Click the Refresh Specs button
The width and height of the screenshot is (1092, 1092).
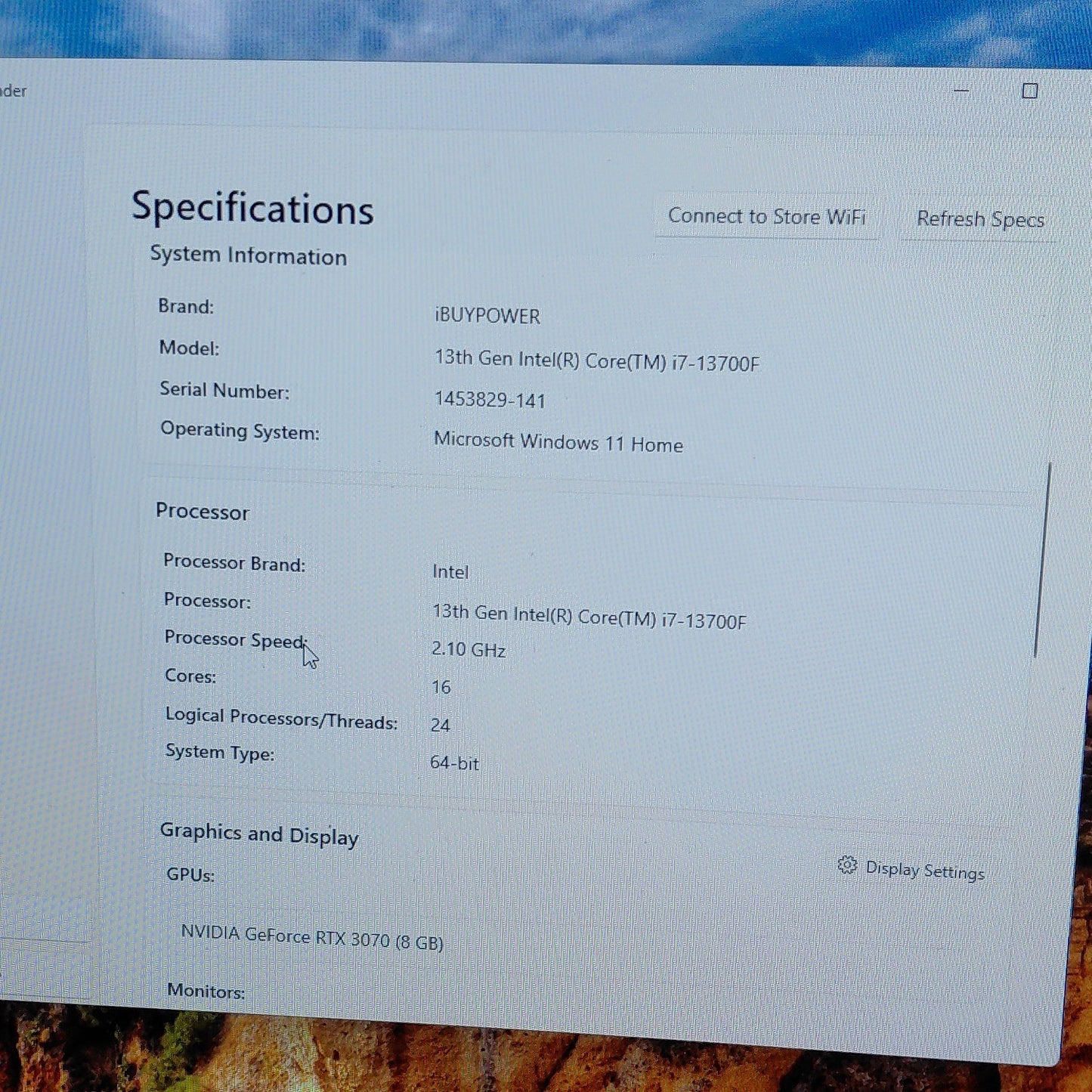tap(980, 220)
